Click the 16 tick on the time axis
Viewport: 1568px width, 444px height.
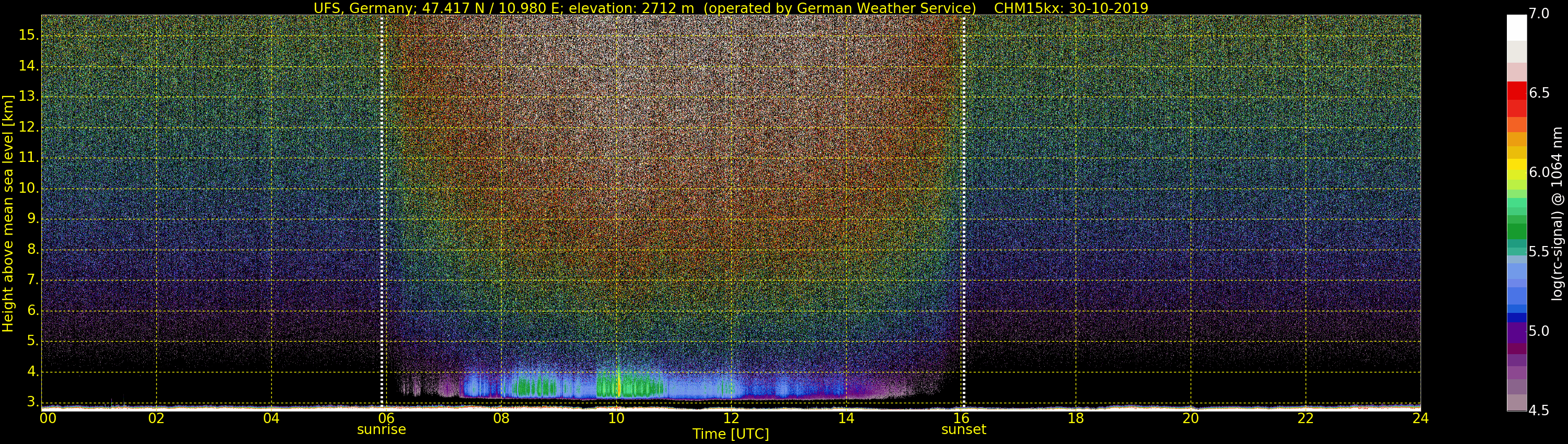point(961,418)
